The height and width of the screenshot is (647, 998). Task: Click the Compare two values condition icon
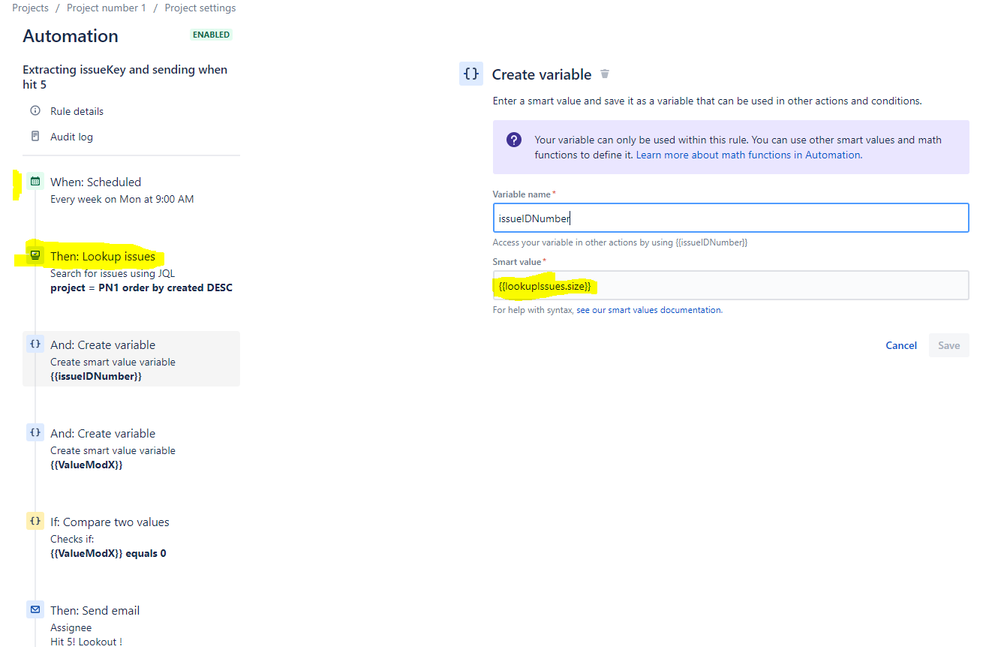(x=35, y=521)
